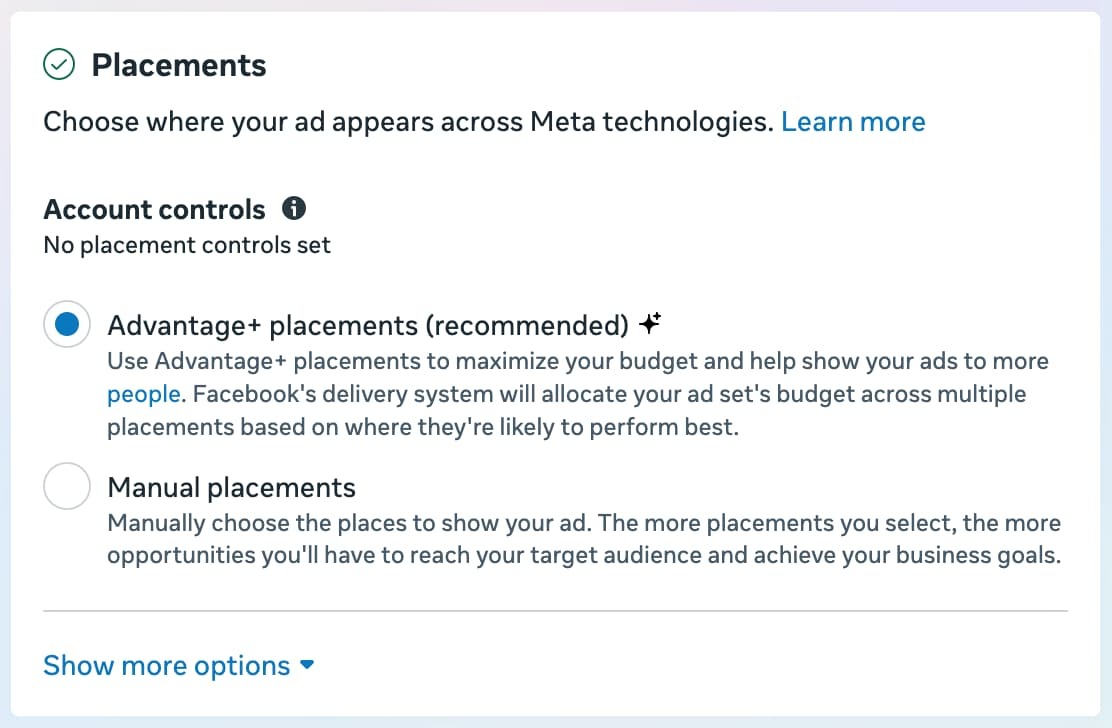This screenshot has height=728, width=1112.
Task: Click the Account controls label
Action: coord(154,209)
